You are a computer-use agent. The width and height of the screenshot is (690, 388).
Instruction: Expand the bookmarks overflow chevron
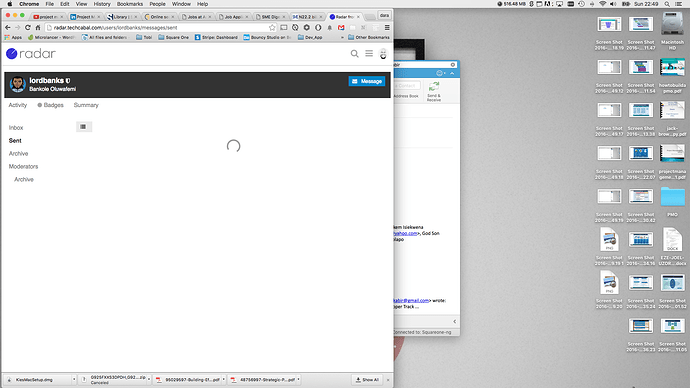342,37
